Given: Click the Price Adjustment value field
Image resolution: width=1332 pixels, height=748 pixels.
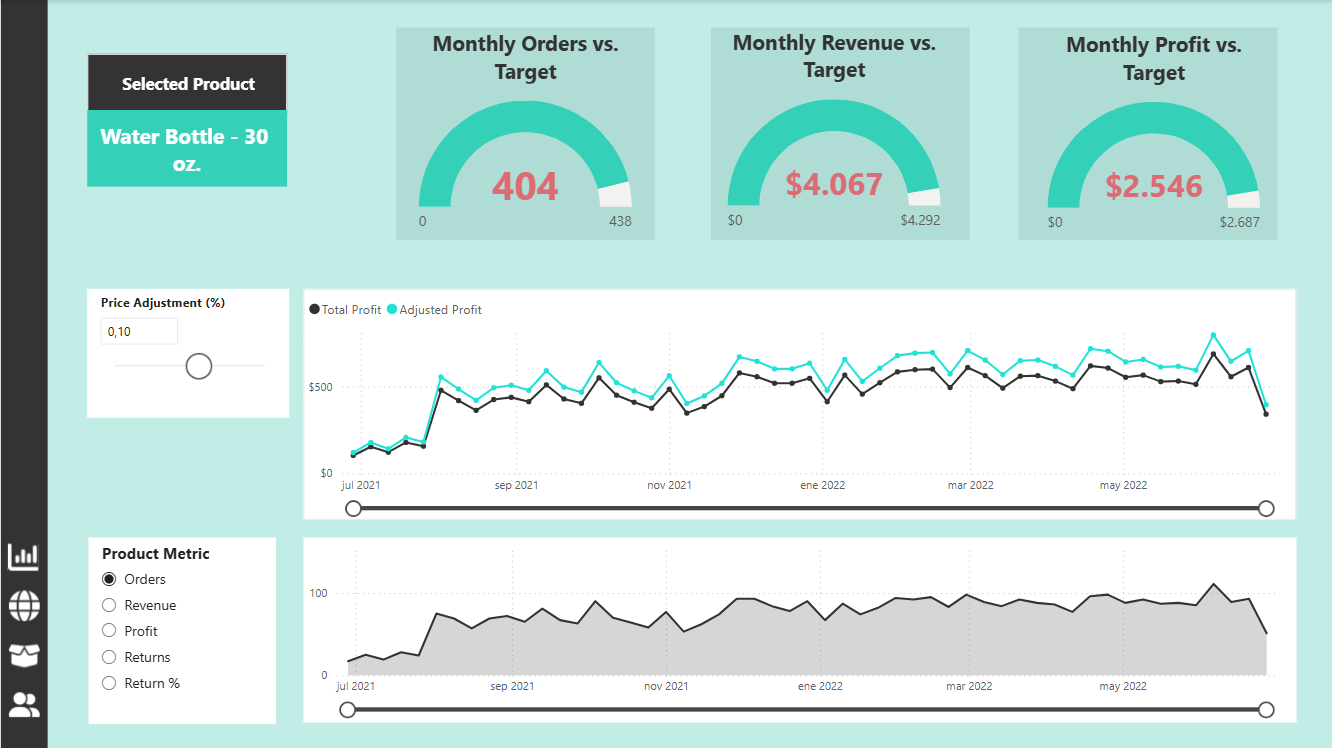Looking at the screenshot, I should [139, 332].
